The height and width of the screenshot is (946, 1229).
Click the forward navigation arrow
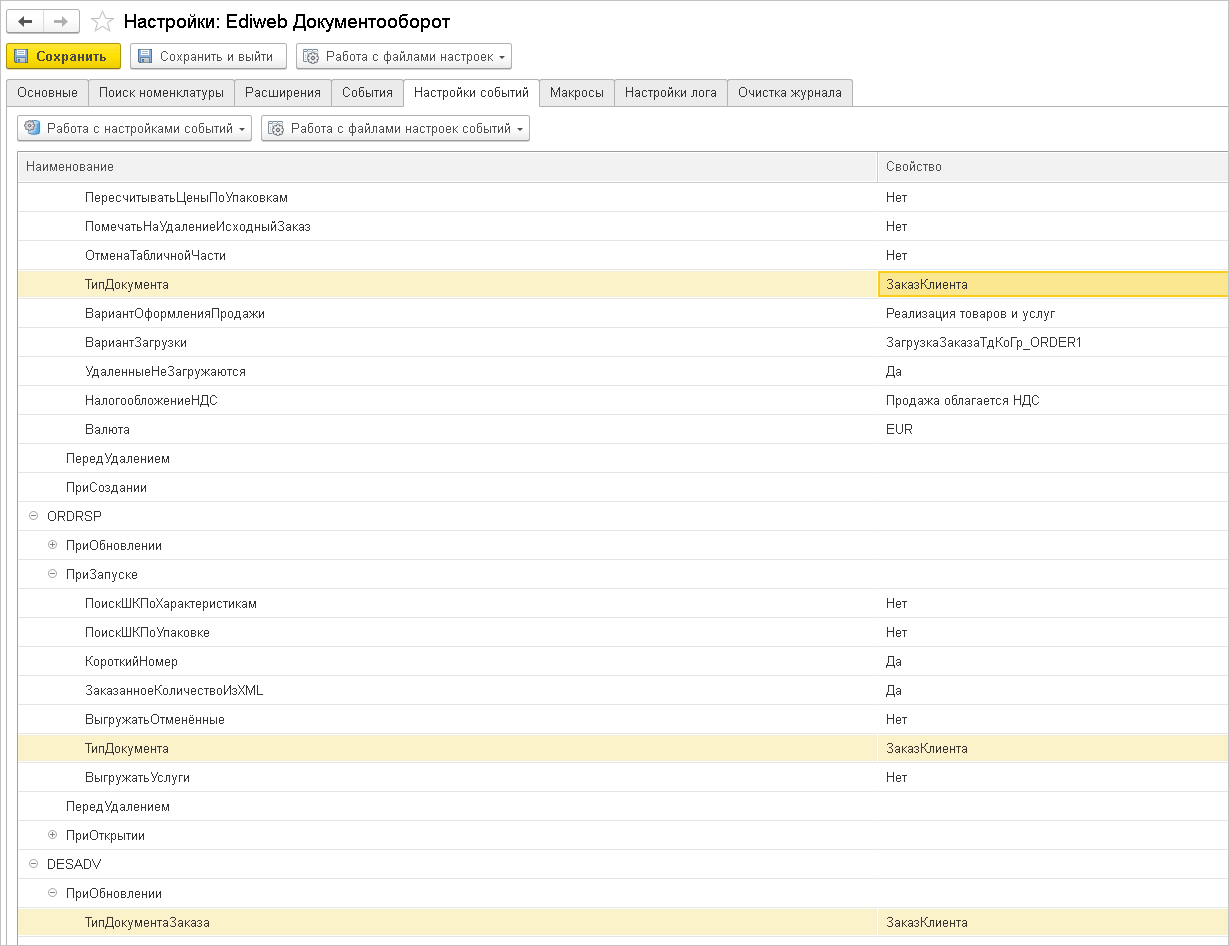point(61,21)
